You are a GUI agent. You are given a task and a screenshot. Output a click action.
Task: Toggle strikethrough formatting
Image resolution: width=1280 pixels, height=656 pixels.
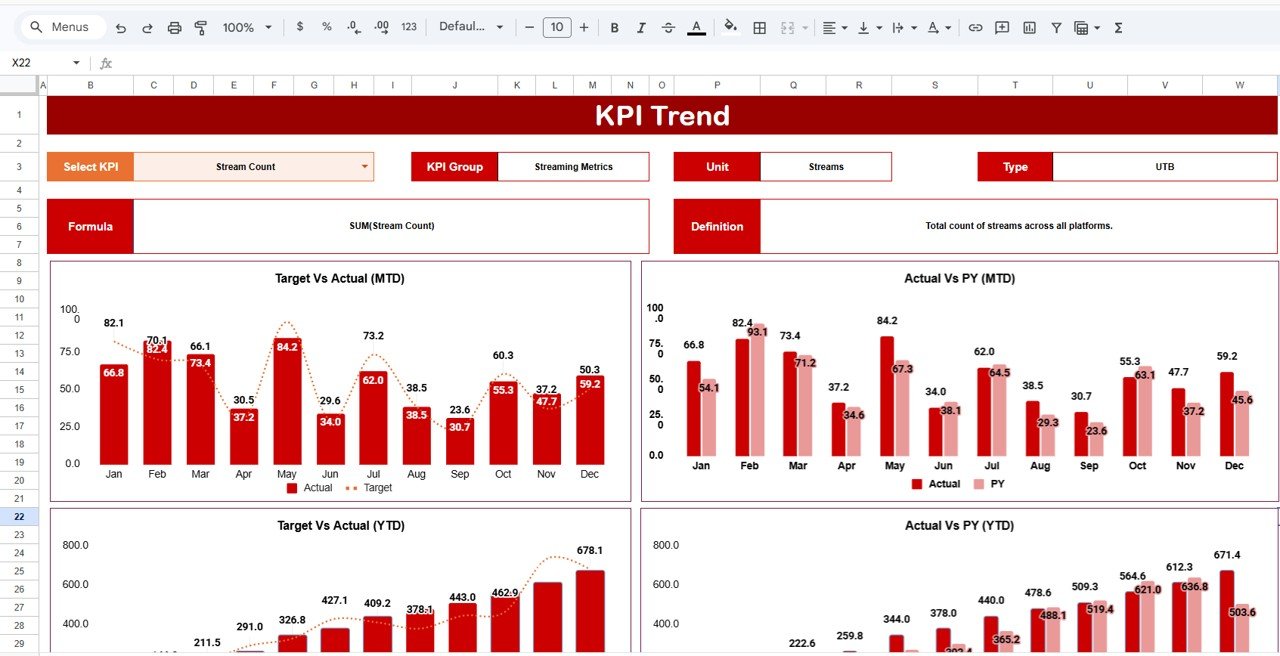coord(668,27)
